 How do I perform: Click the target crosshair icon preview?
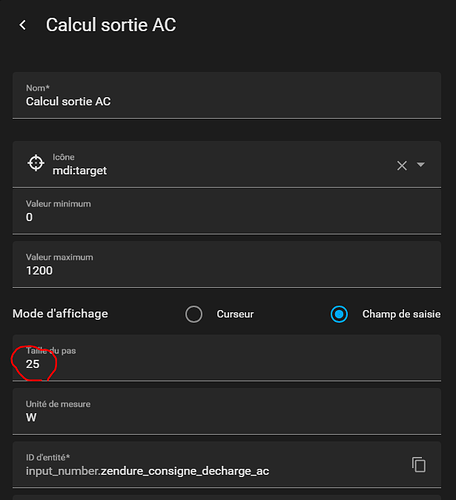(36, 163)
